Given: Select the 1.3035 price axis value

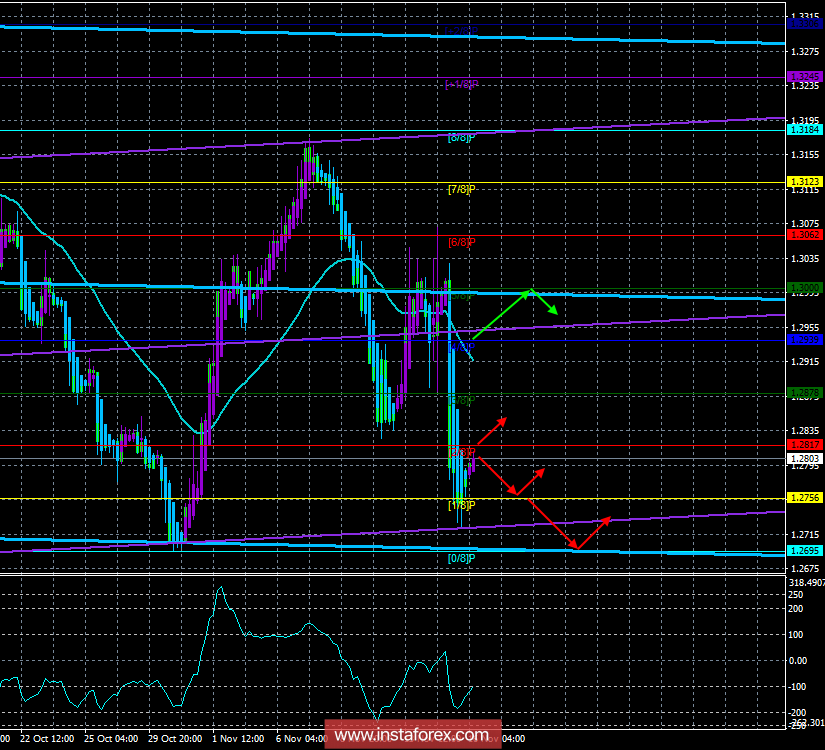Looking at the screenshot, I should tap(806, 258).
